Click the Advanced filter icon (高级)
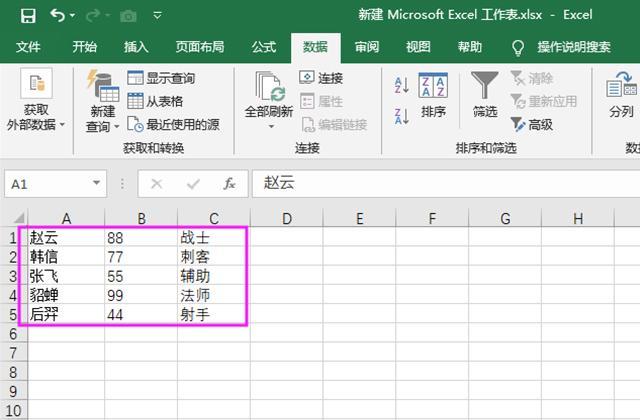Screen dimensions: 640x420 coord(532,124)
